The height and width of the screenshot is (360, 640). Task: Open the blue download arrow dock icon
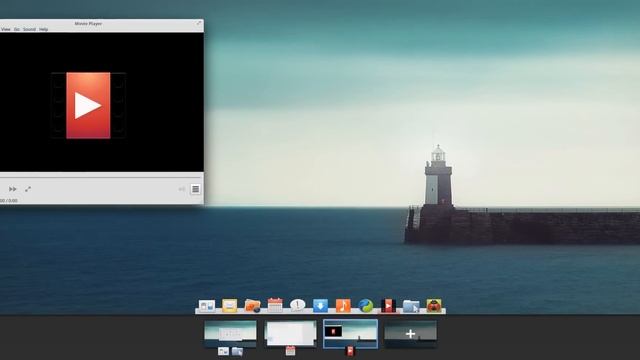coord(320,305)
